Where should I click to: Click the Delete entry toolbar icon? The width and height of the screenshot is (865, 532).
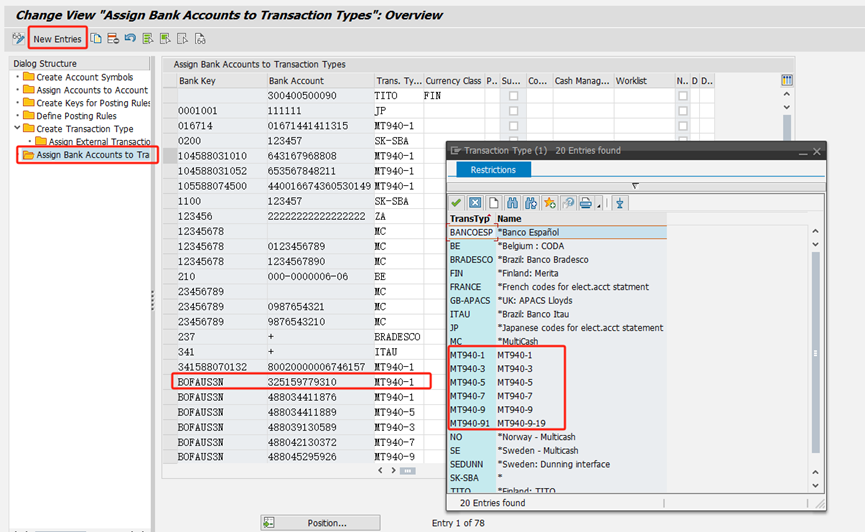point(113,39)
